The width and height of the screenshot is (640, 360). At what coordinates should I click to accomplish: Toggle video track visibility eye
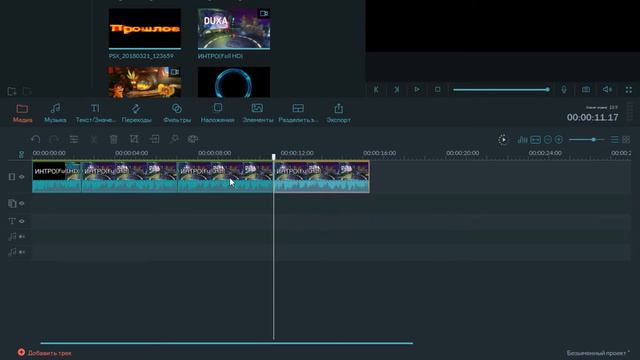point(22,177)
